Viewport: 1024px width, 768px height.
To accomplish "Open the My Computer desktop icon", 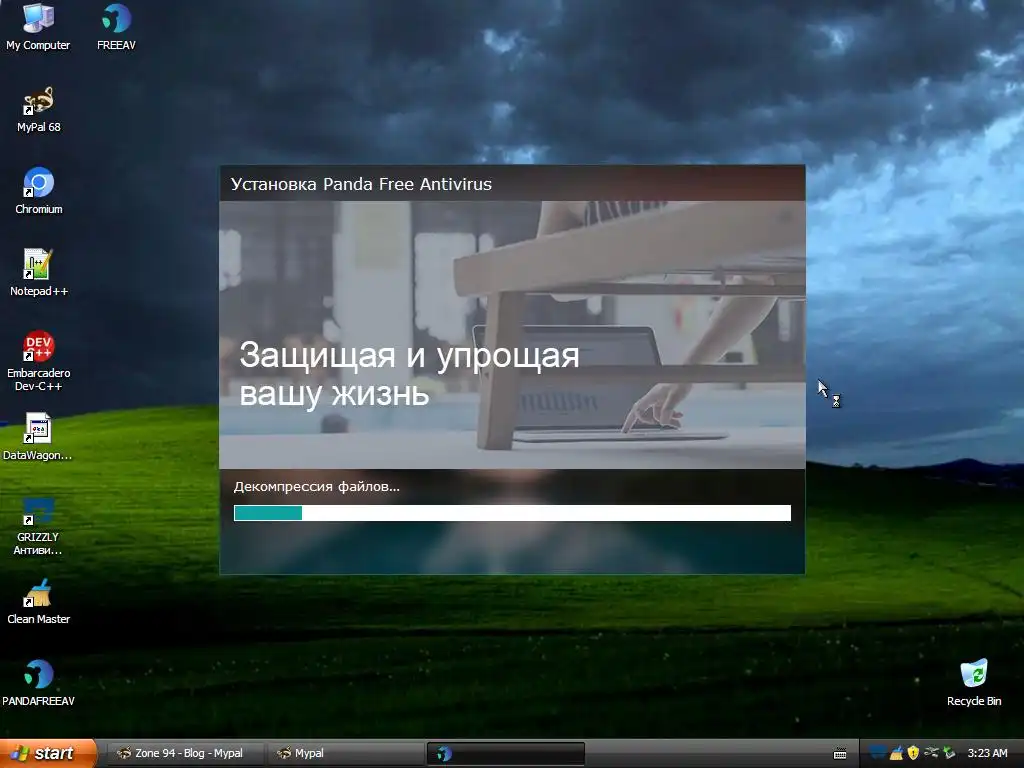I will [x=38, y=26].
